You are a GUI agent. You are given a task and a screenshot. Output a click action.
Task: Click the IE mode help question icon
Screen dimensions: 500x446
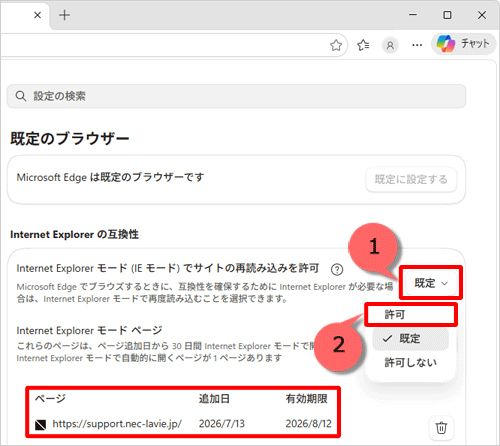point(337,269)
